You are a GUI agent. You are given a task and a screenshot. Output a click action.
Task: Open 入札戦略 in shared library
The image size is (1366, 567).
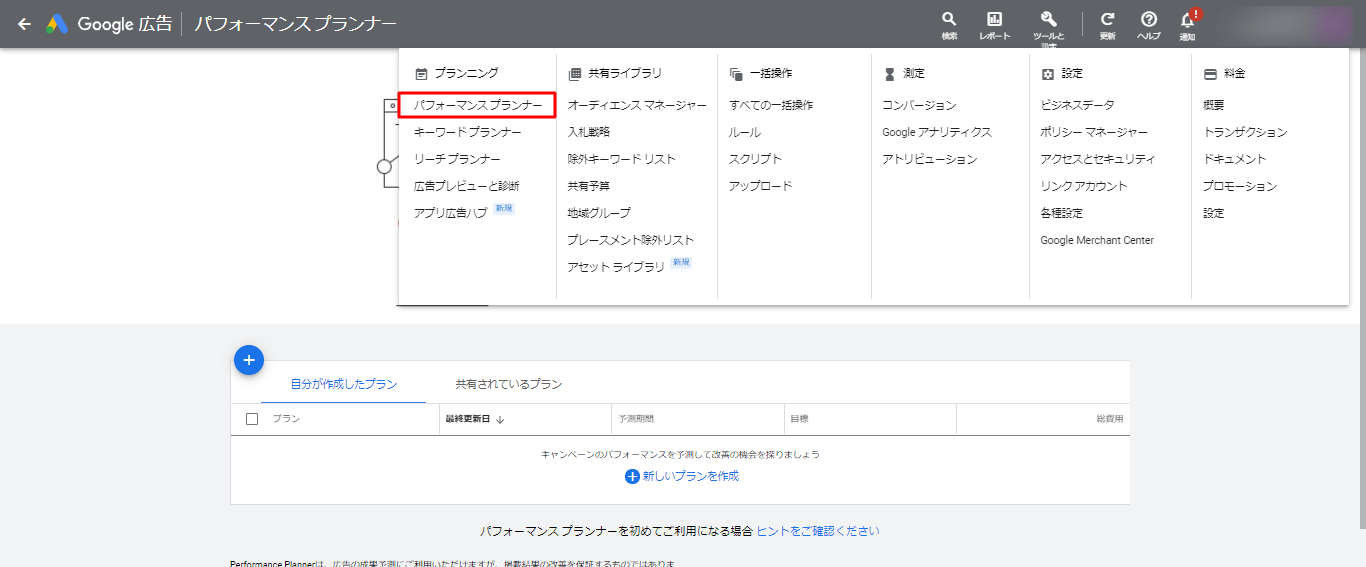click(x=589, y=132)
